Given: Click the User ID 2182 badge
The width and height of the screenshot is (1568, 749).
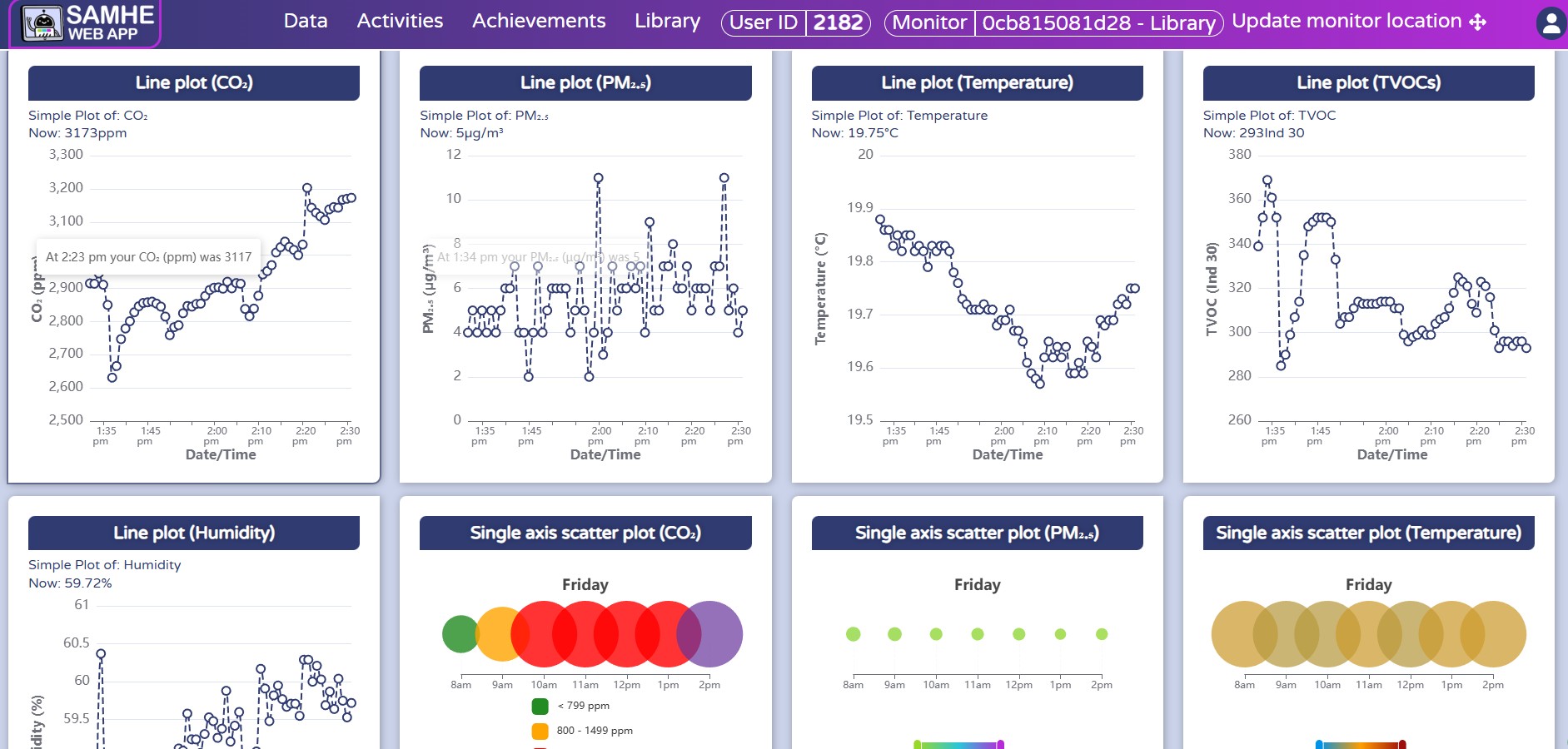Looking at the screenshot, I should coord(795,22).
